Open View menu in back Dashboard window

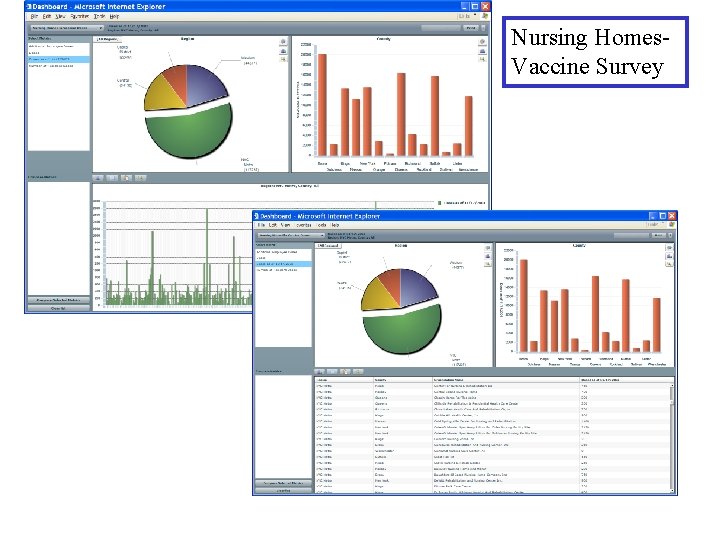coord(60,17)
